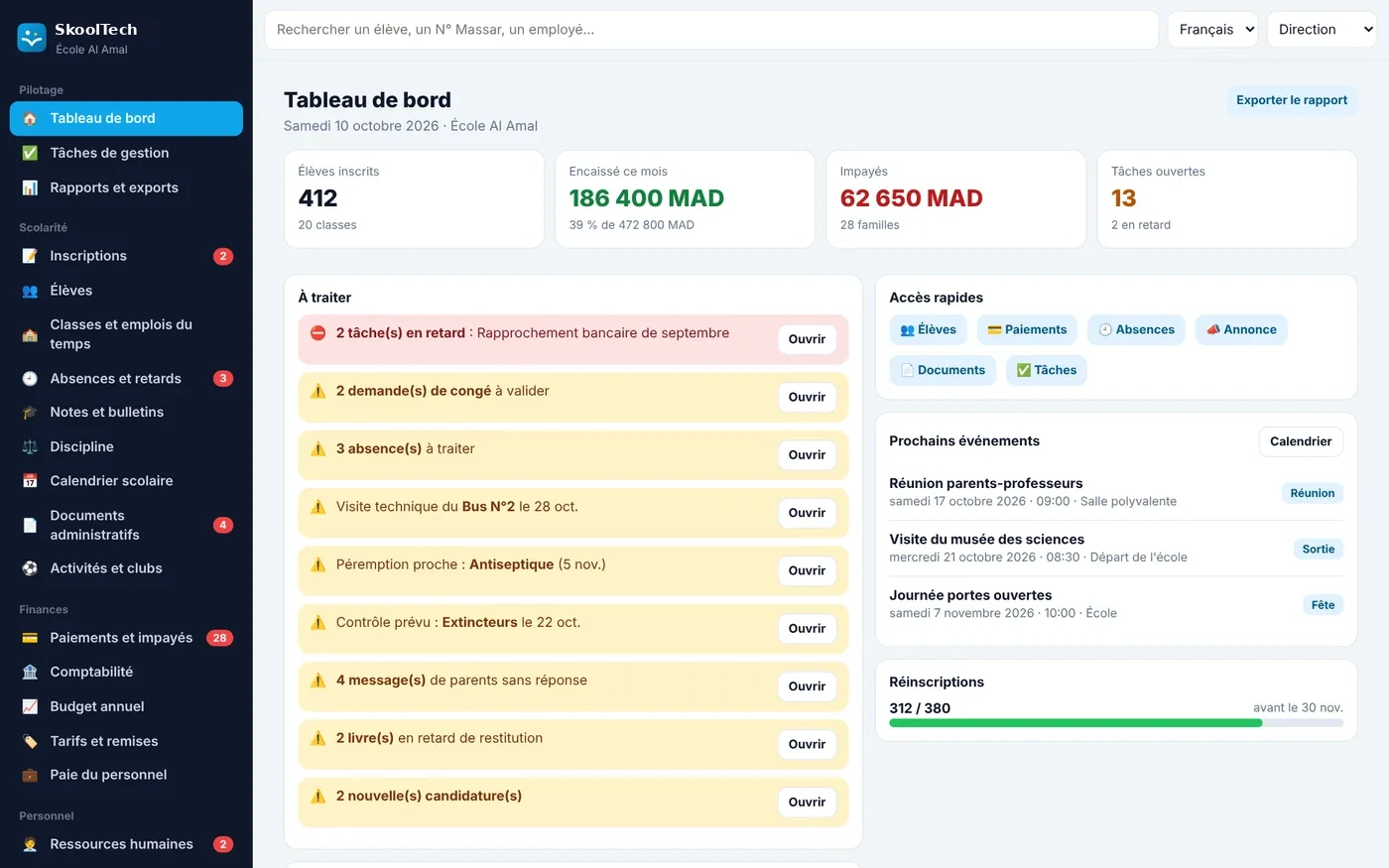Open Paie du personnel via the briefcase icon

click(30, 775)
